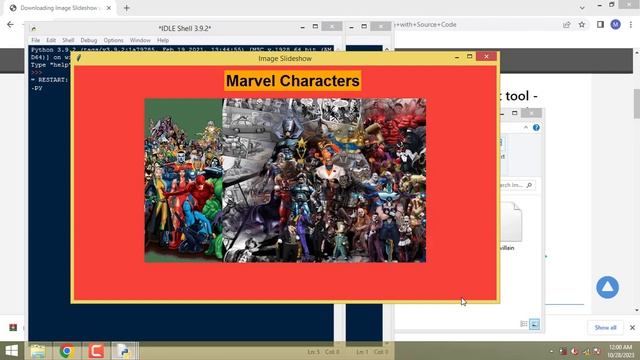Click the share page icon in address bar
The width and height of the screenshot is (640, 360).
tap(567, 24)
